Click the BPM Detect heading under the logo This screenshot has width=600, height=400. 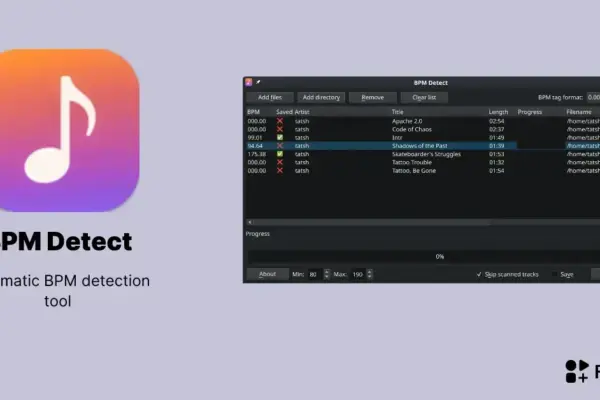(65, 241)
